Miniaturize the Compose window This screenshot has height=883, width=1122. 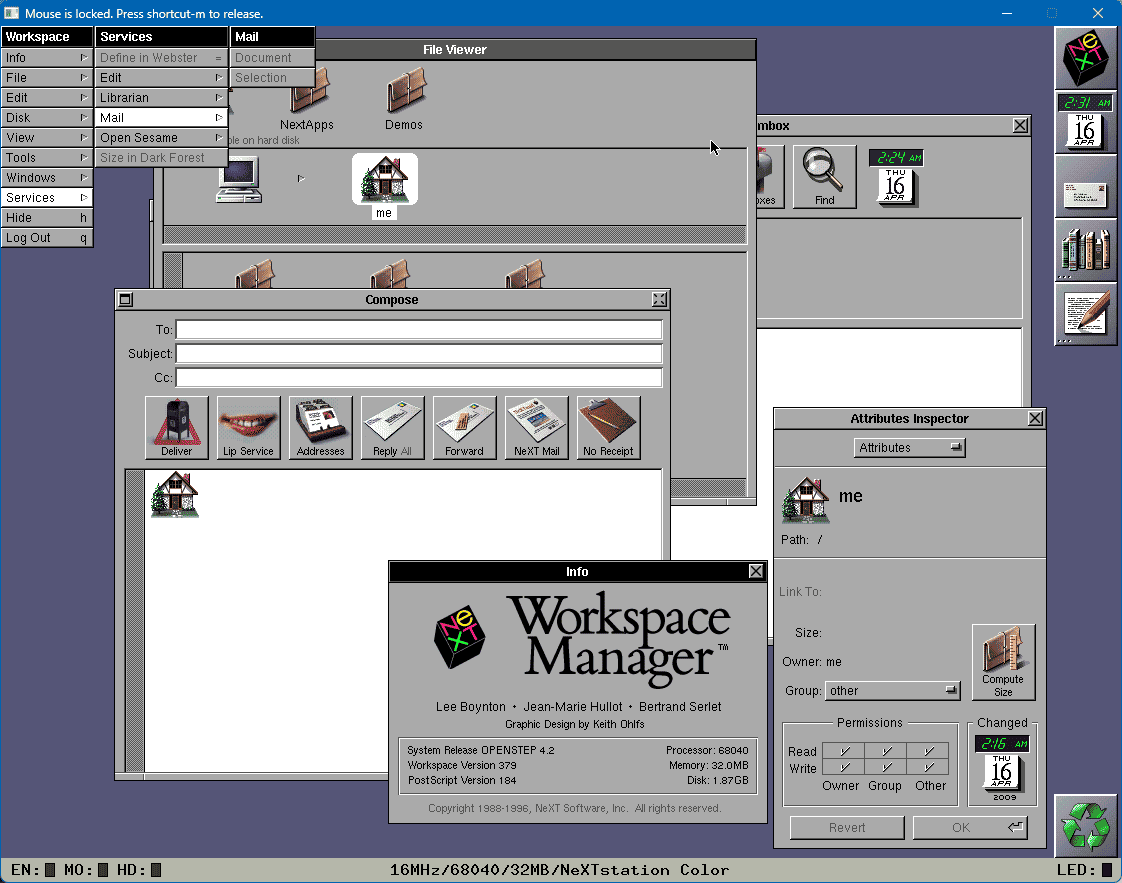(x=125, y=300)
